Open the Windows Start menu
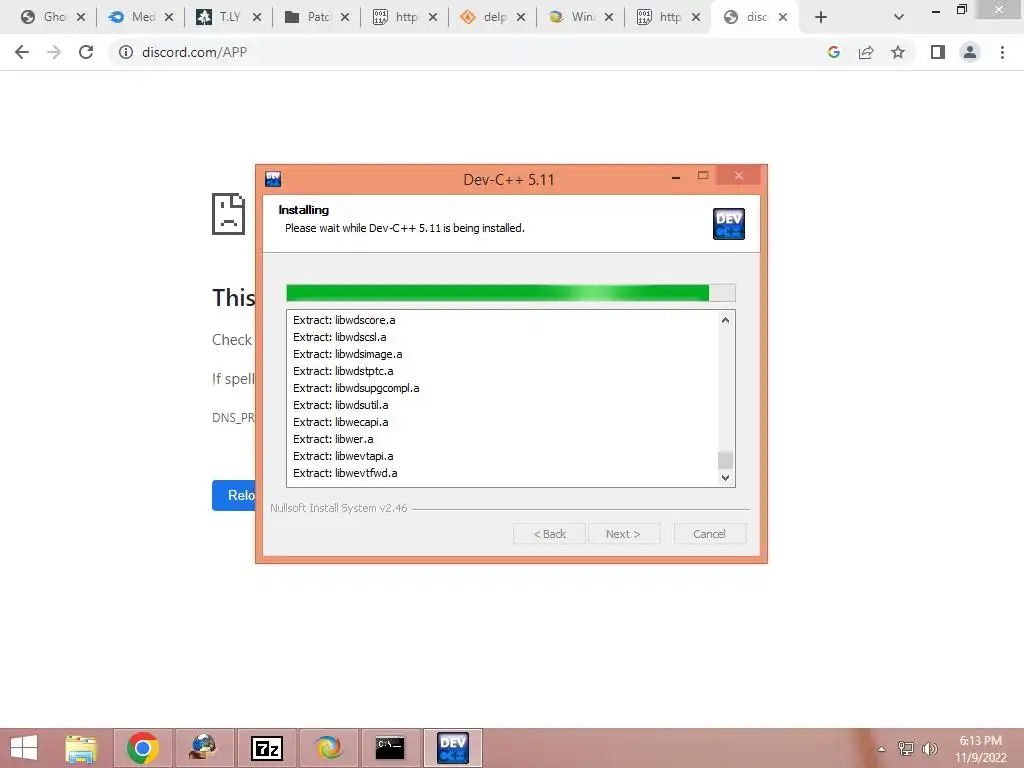 click(x=24, y=748)
